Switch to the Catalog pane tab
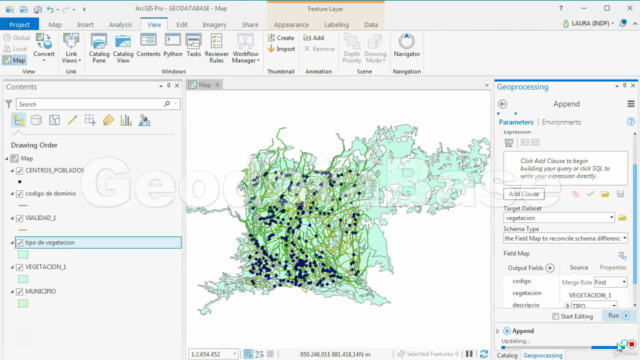The height and width of the screenshot is (360, 640). click(x=507, y=356)
